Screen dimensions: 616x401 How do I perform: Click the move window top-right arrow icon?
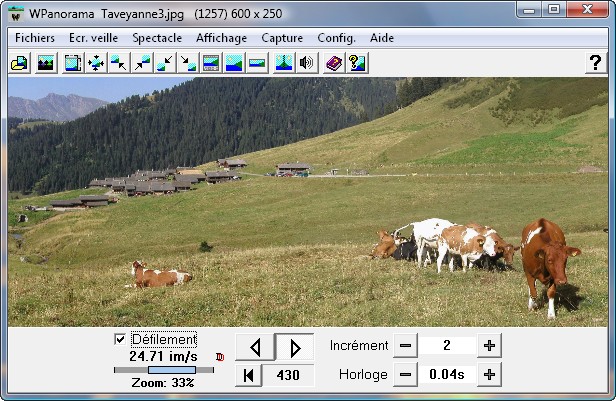point(142,63)
